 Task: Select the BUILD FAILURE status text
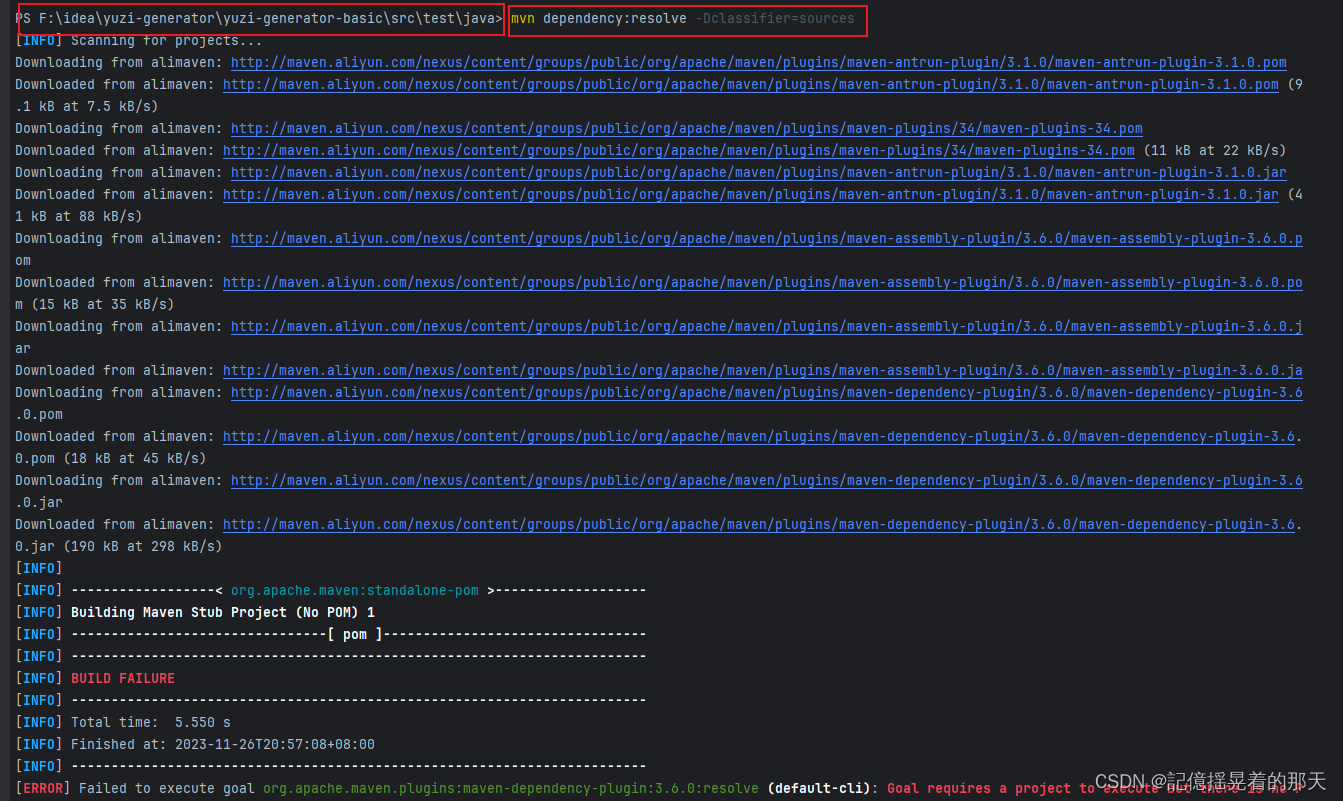pos(122,677)
